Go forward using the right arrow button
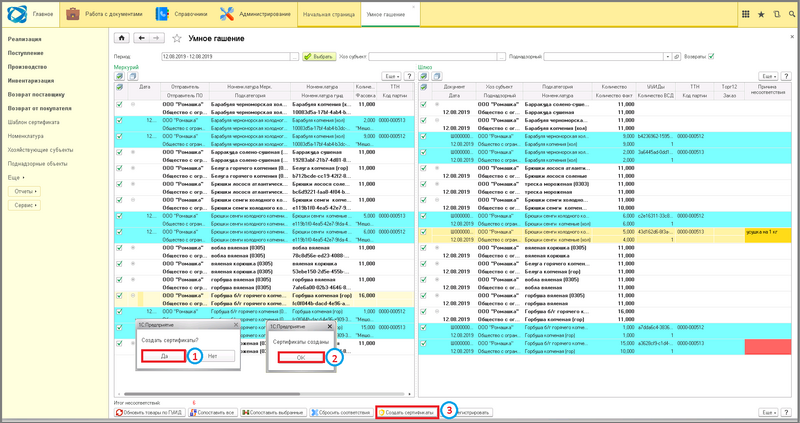800x423 pixels. [157, 38]
